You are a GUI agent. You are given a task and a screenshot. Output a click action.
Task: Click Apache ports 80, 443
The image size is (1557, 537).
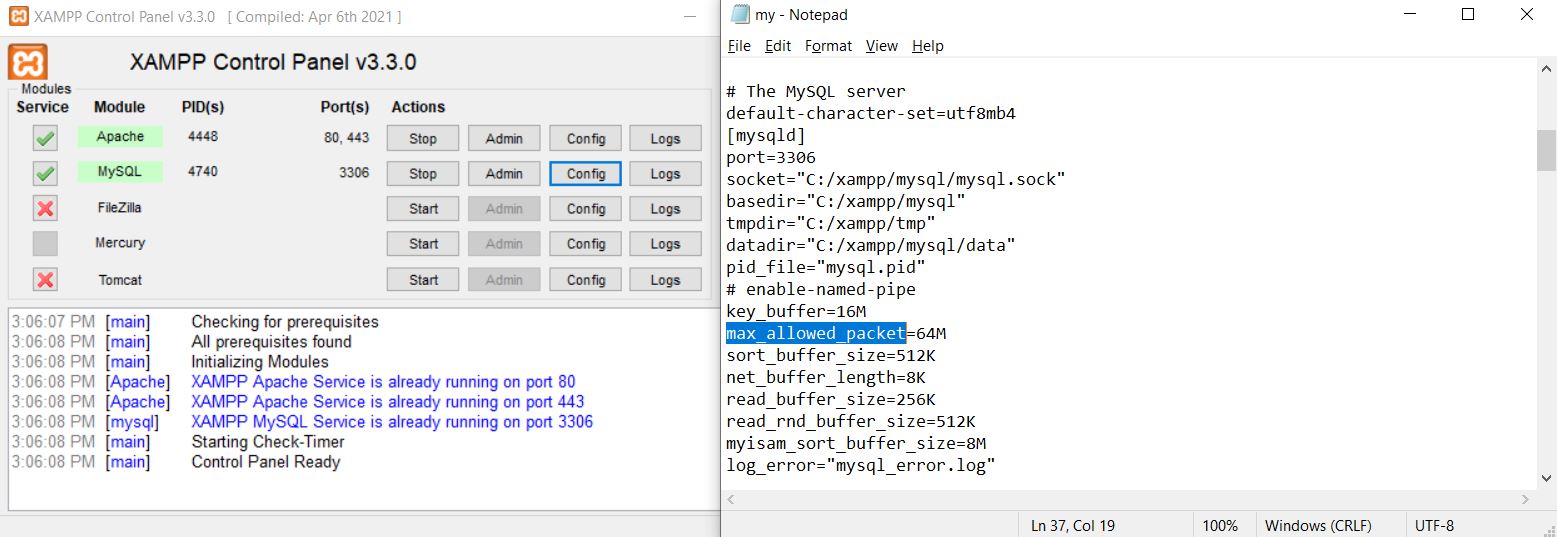pos(347,138)
